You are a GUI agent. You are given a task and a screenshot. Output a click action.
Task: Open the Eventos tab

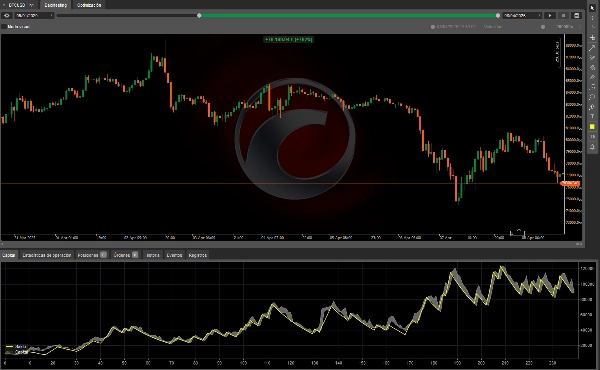point(174,255)
